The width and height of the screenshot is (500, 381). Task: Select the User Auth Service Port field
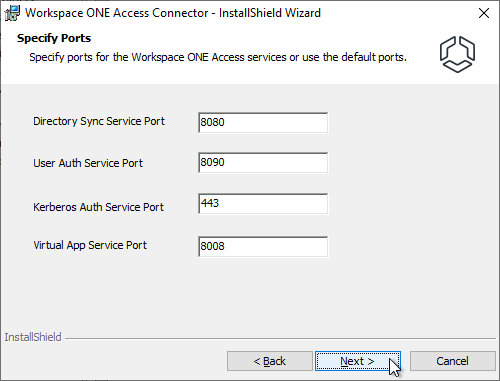[x=263, y=163]
